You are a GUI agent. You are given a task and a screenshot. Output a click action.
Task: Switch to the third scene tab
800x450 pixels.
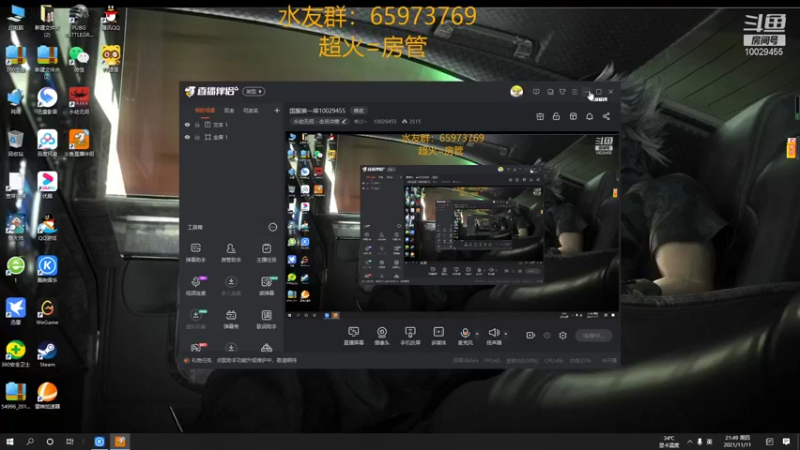(251, 110)
